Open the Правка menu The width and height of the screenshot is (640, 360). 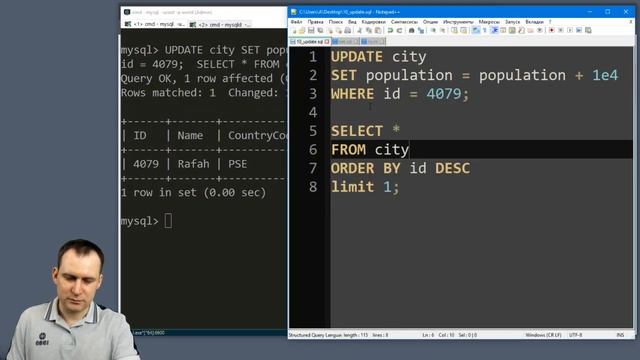tap(316, 22)
